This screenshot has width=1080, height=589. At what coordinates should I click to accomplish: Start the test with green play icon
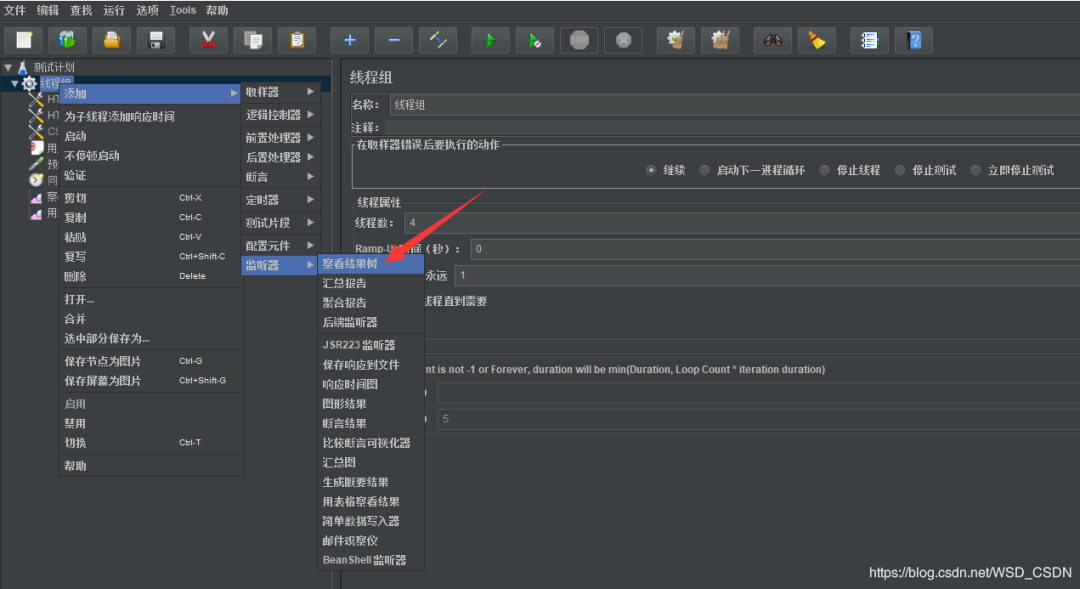tap(490, 41)
